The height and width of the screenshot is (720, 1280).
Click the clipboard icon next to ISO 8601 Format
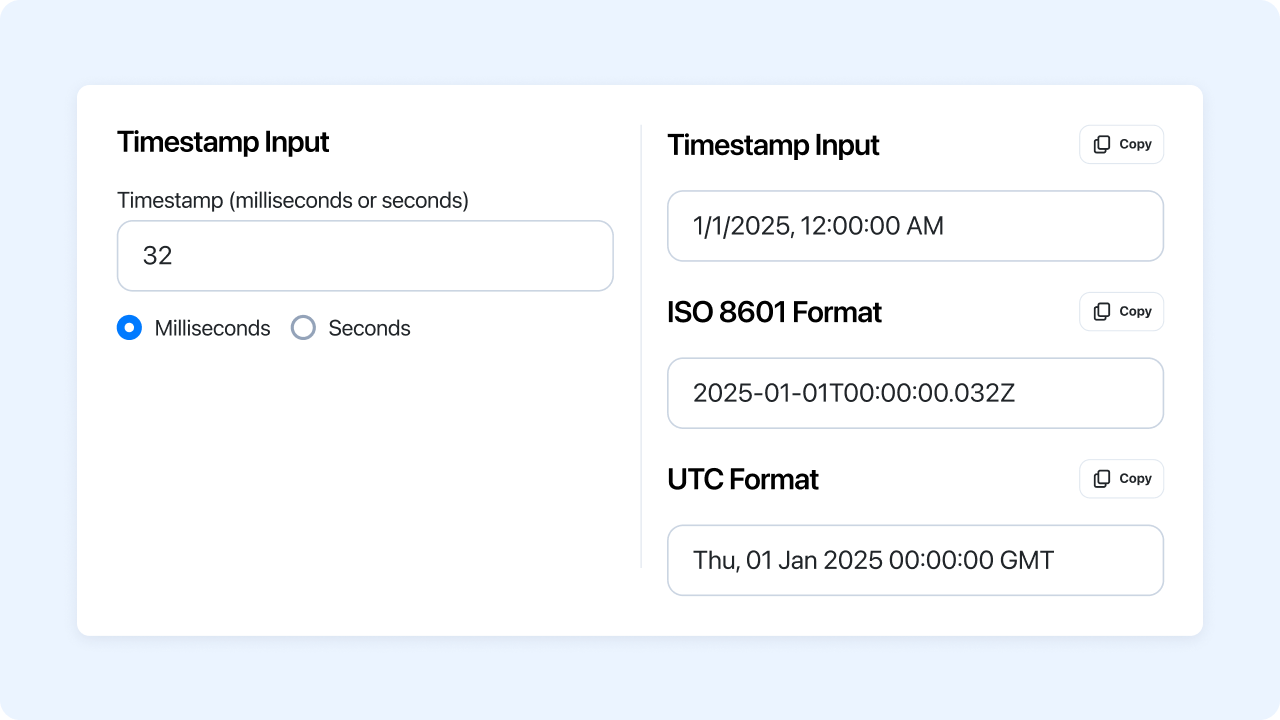1102,312
